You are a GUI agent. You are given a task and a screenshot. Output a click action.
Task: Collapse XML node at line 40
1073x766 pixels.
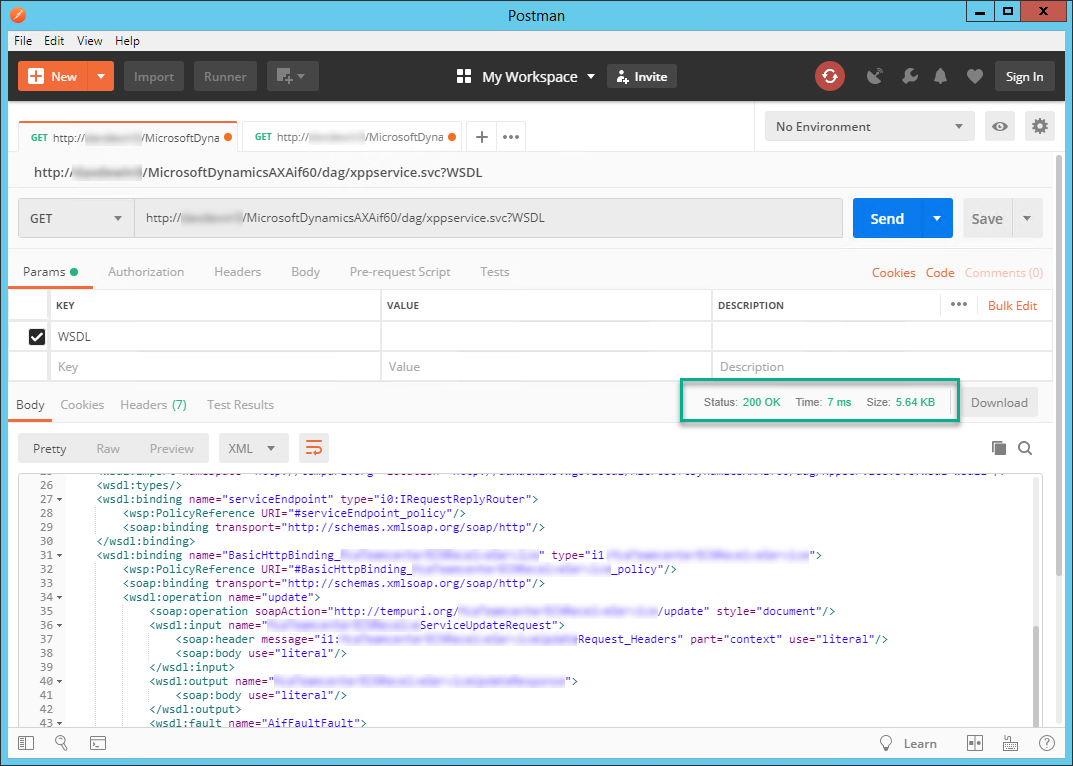coord(60,682)
